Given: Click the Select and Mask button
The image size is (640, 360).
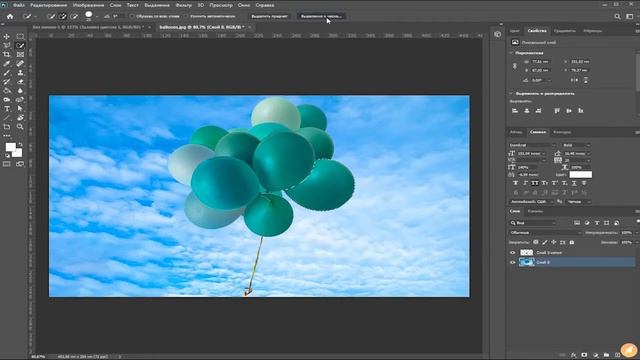Looking at the screenshot, I should 321,16.
